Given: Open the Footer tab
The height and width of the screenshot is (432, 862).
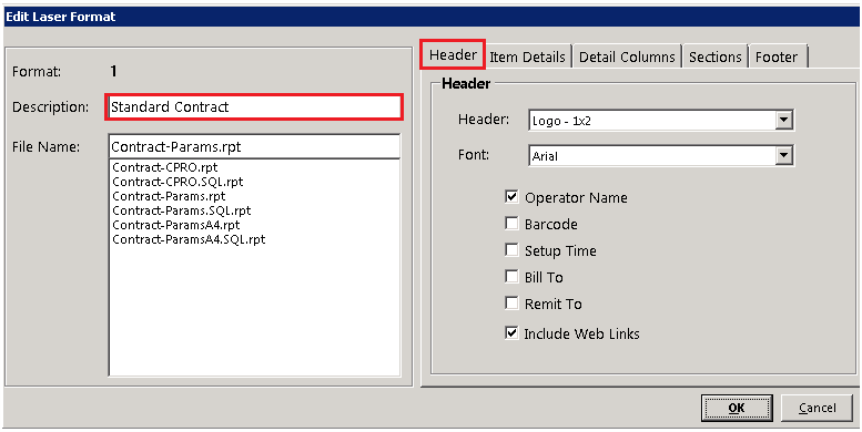Looking at the screenshot, I should point(777,57).
